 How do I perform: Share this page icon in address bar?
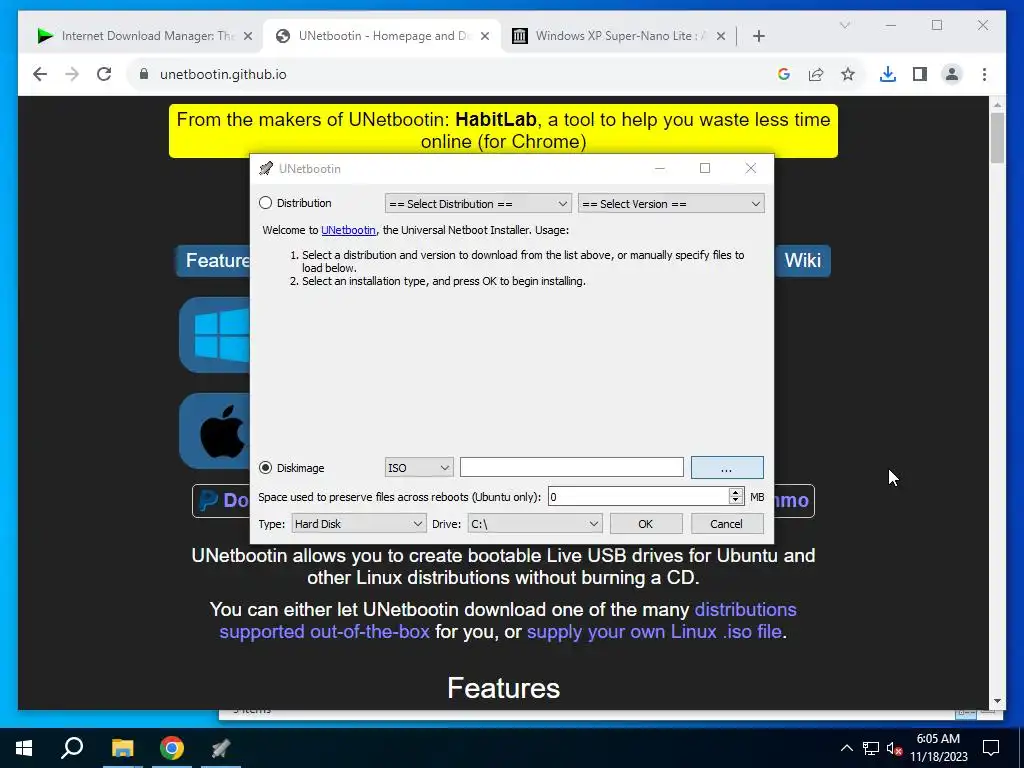pyautogui.click(x=816, y=74)
